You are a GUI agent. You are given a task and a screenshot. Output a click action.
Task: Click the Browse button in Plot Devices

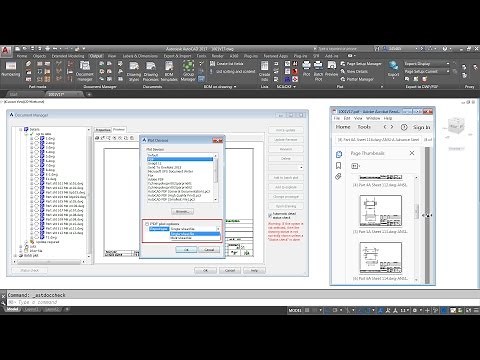(182, 212)
